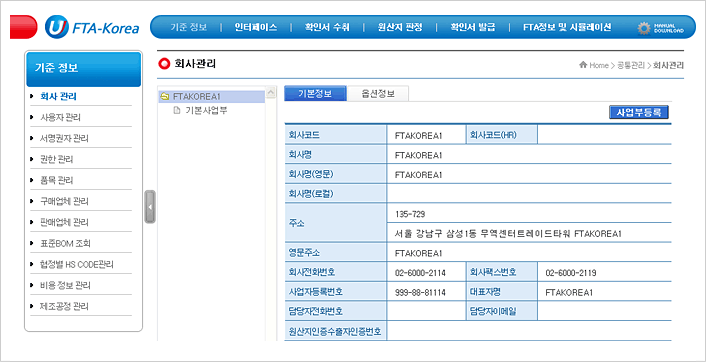Click the 사업자등록번호 label

click(316, 292)
